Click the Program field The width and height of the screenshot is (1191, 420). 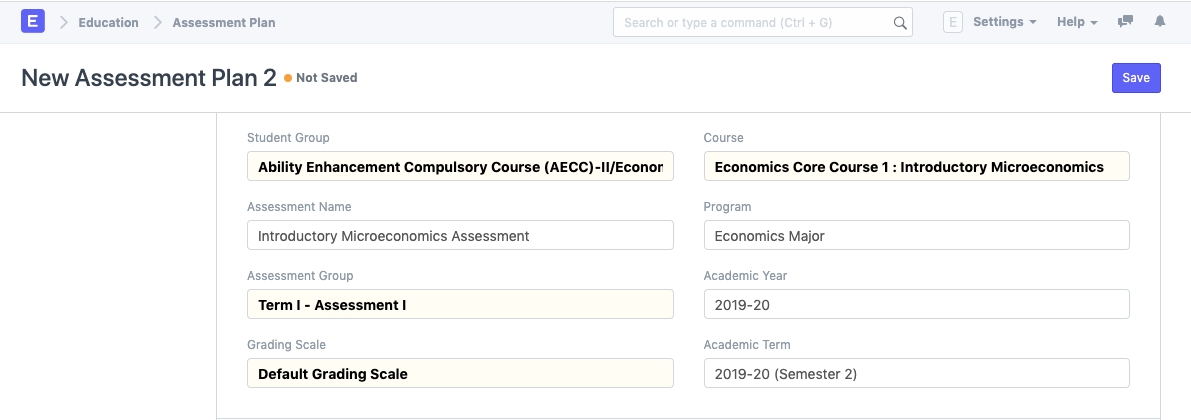(x=916, y=236)
